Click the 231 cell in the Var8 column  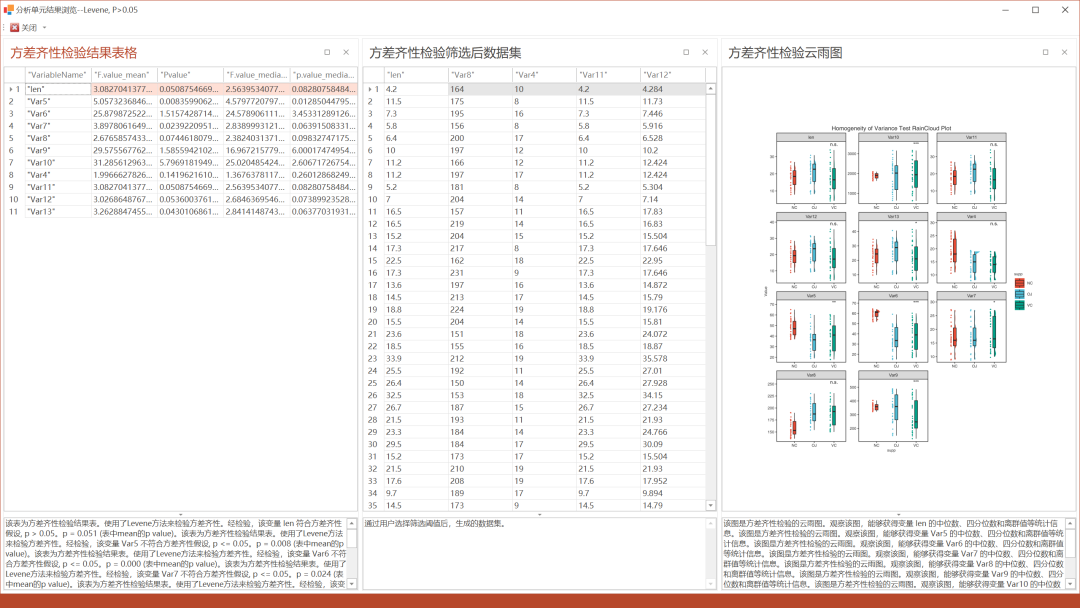[480, 273]
